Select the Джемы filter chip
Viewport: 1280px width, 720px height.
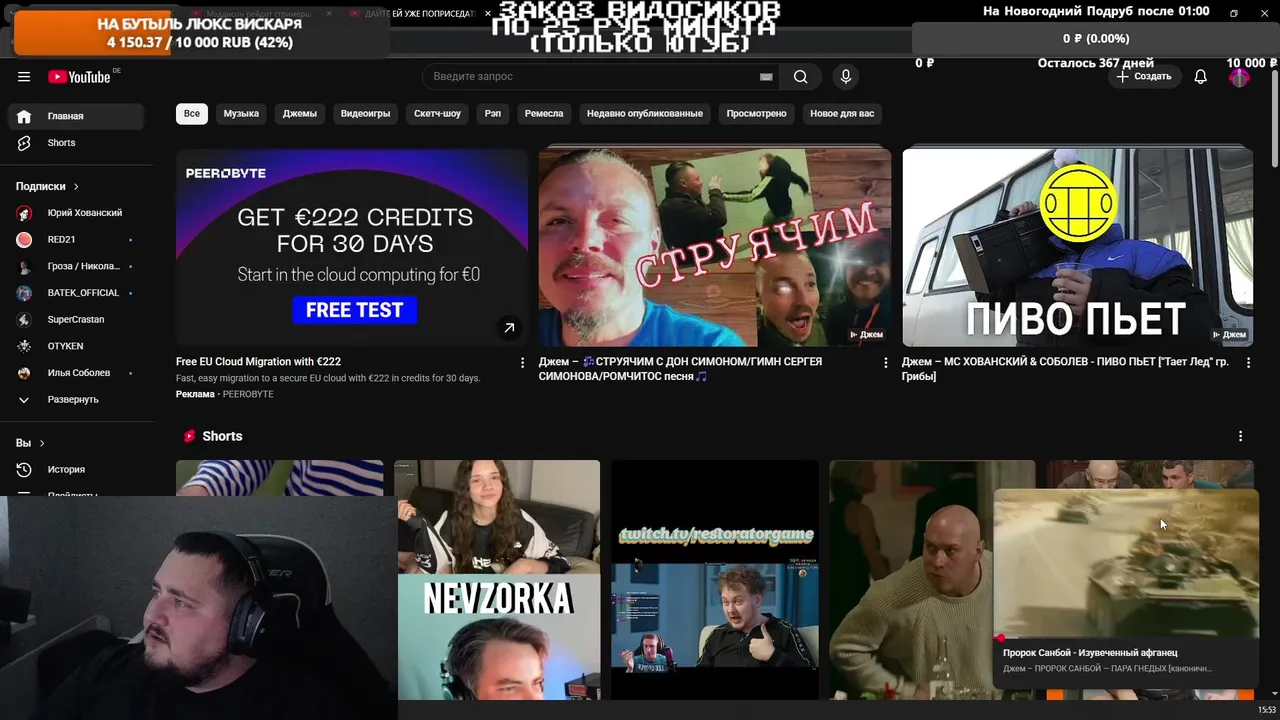[300, 113]
